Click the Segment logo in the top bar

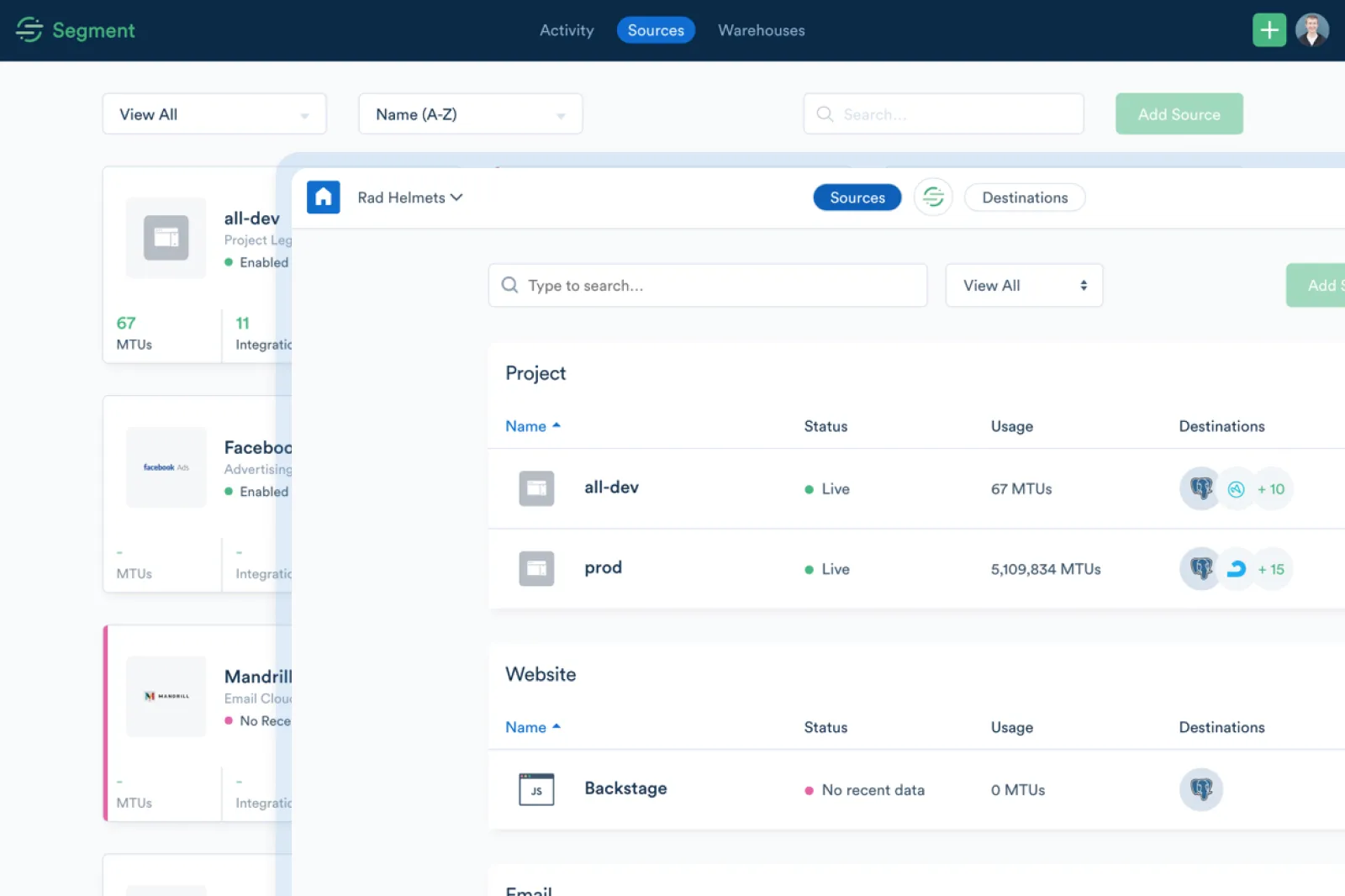[x=76, y=30]
